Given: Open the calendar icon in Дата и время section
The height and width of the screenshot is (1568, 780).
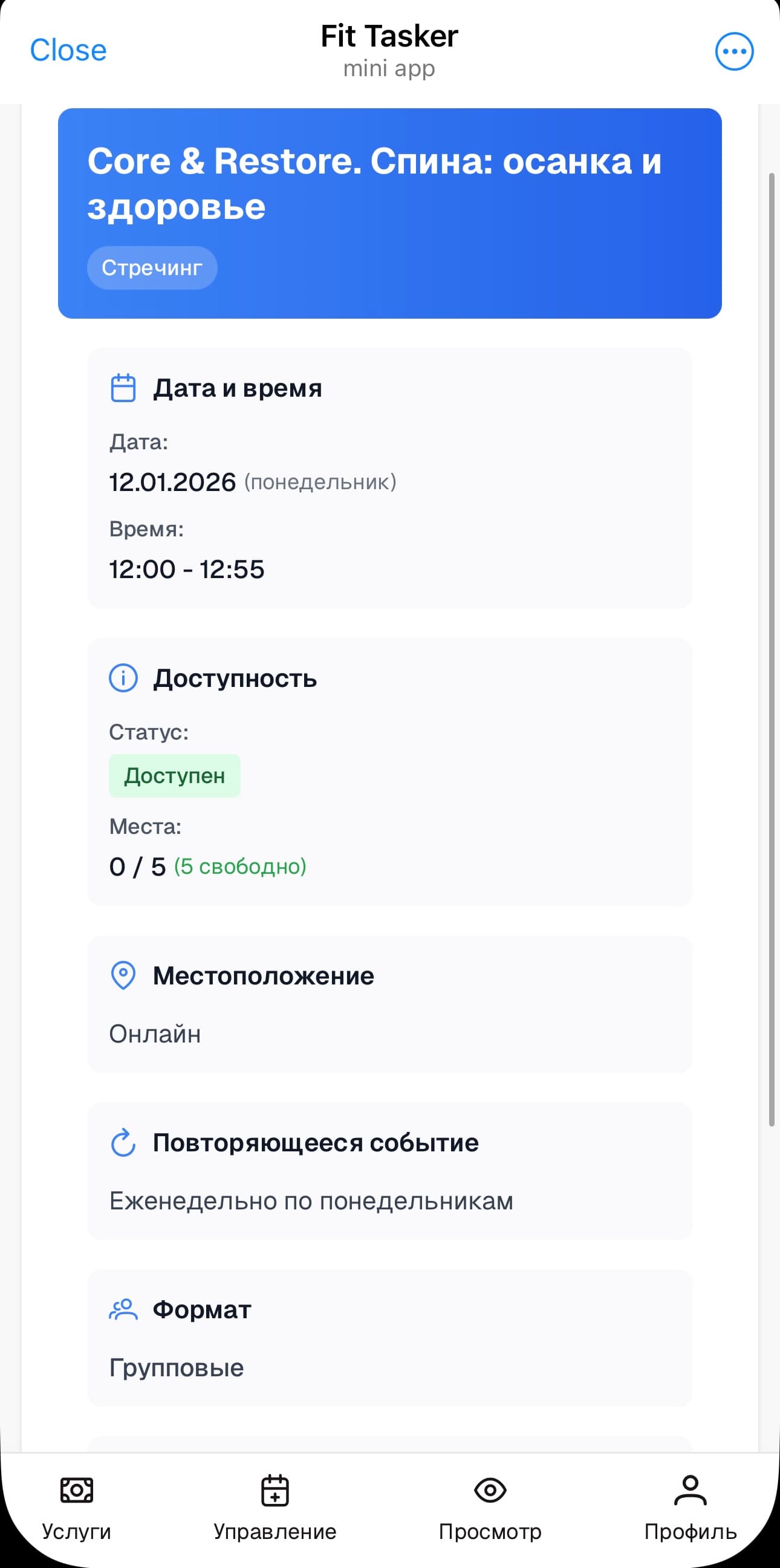Looking at the screenshot, I should (x=122, y=388).
